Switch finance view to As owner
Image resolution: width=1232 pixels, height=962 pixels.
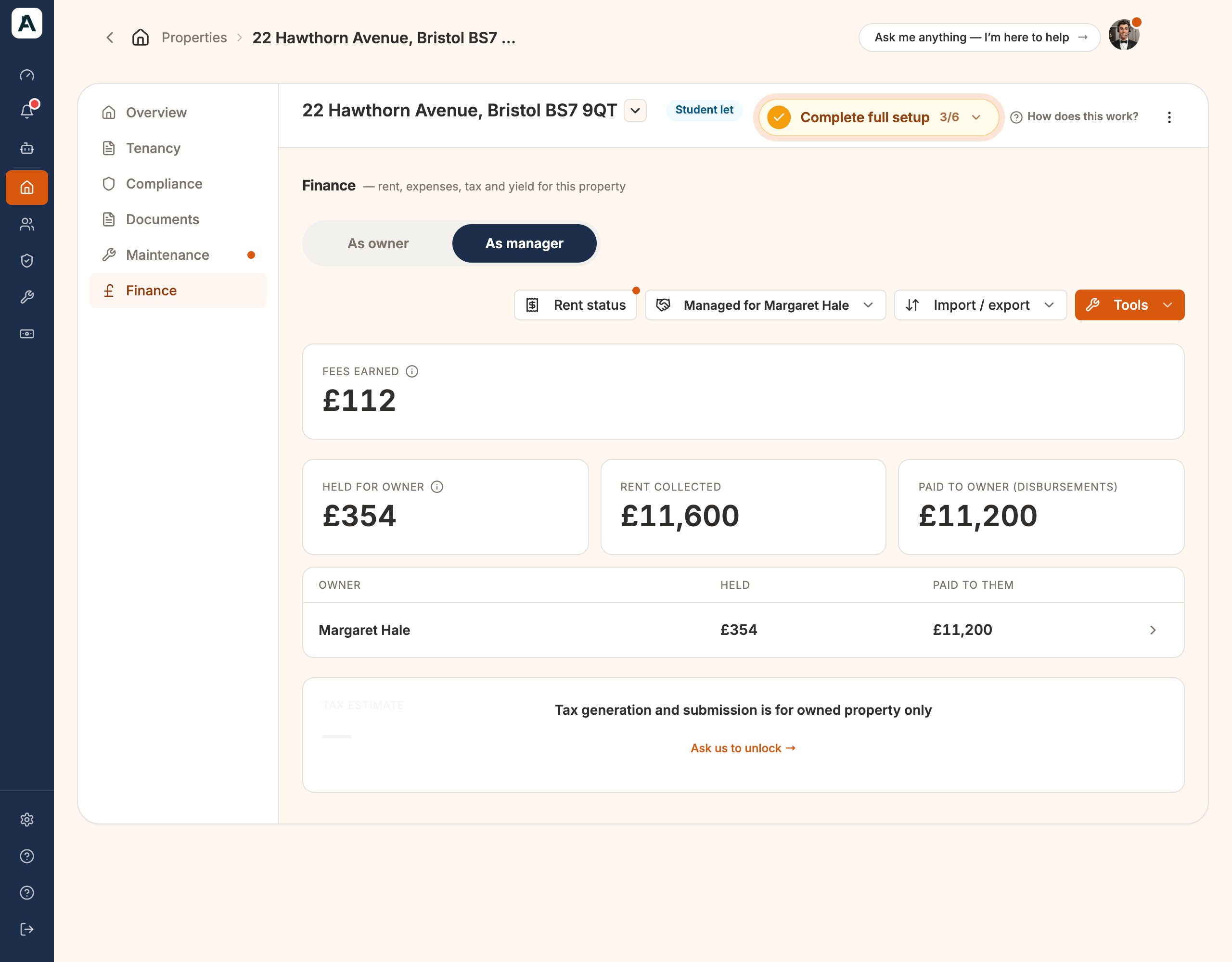coord(378,243)
